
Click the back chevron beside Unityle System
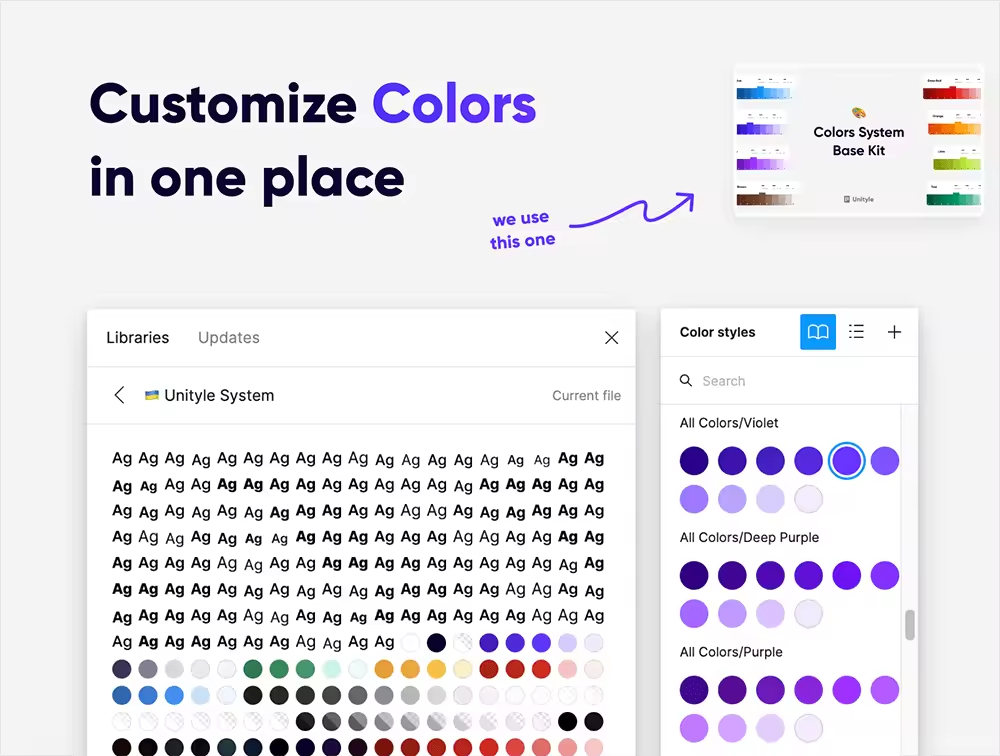120,395
